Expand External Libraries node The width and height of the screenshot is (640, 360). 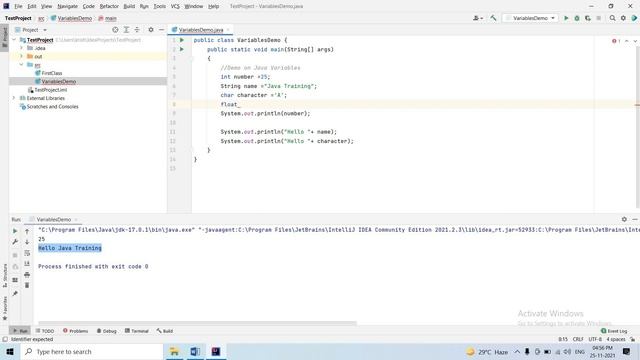[x=15, y=98]
